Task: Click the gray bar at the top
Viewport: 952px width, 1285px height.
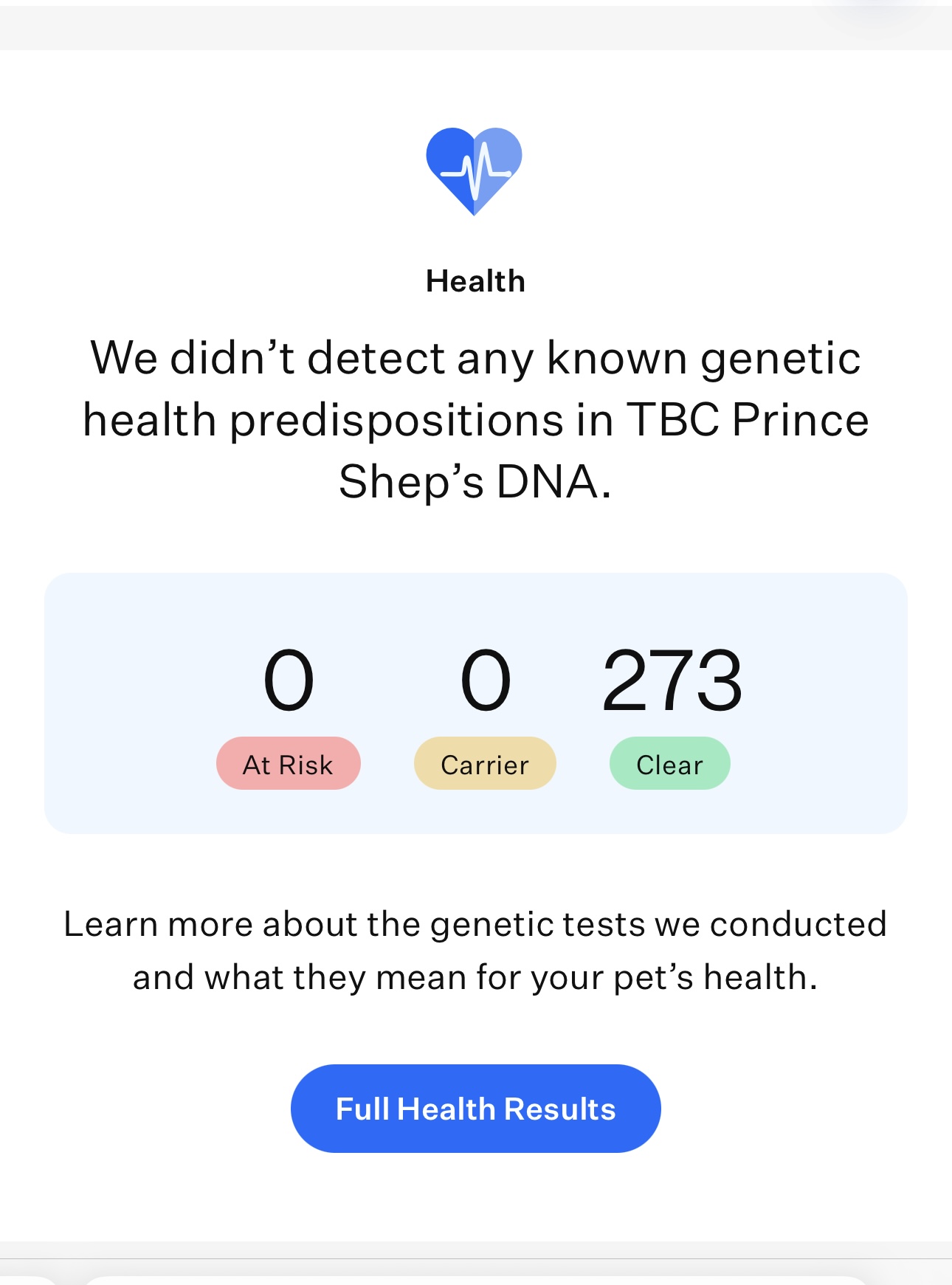Action: pyautogui.click(x=475, y=28)
